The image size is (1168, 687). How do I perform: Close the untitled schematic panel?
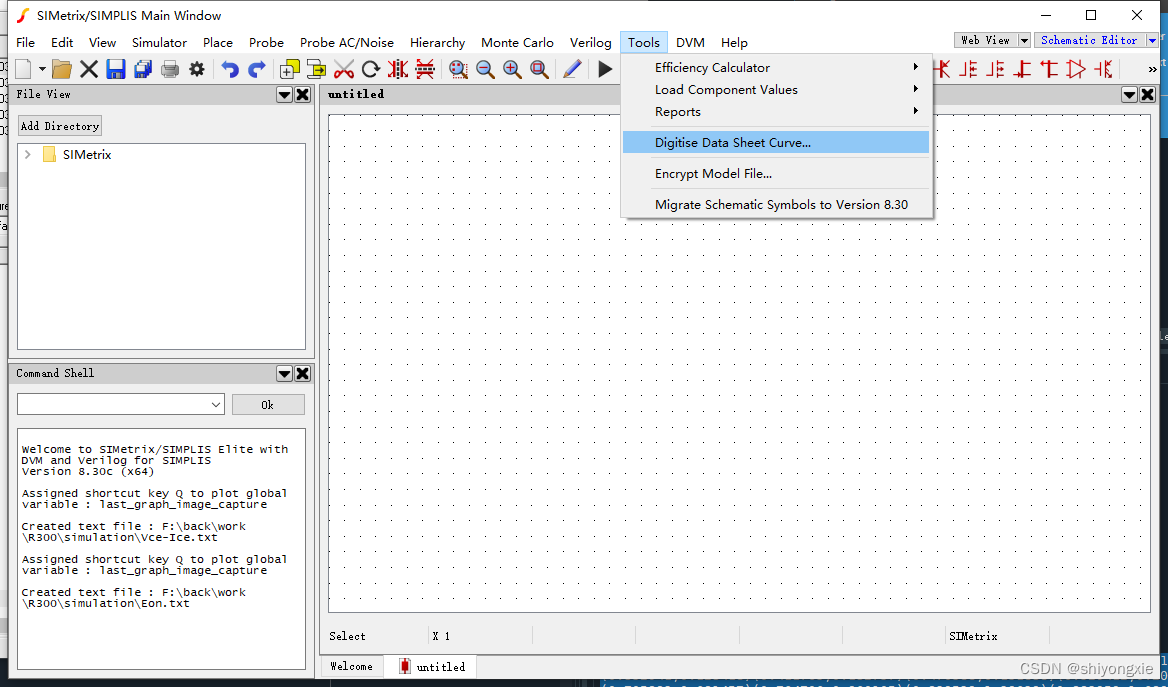tap(1148, 95)
